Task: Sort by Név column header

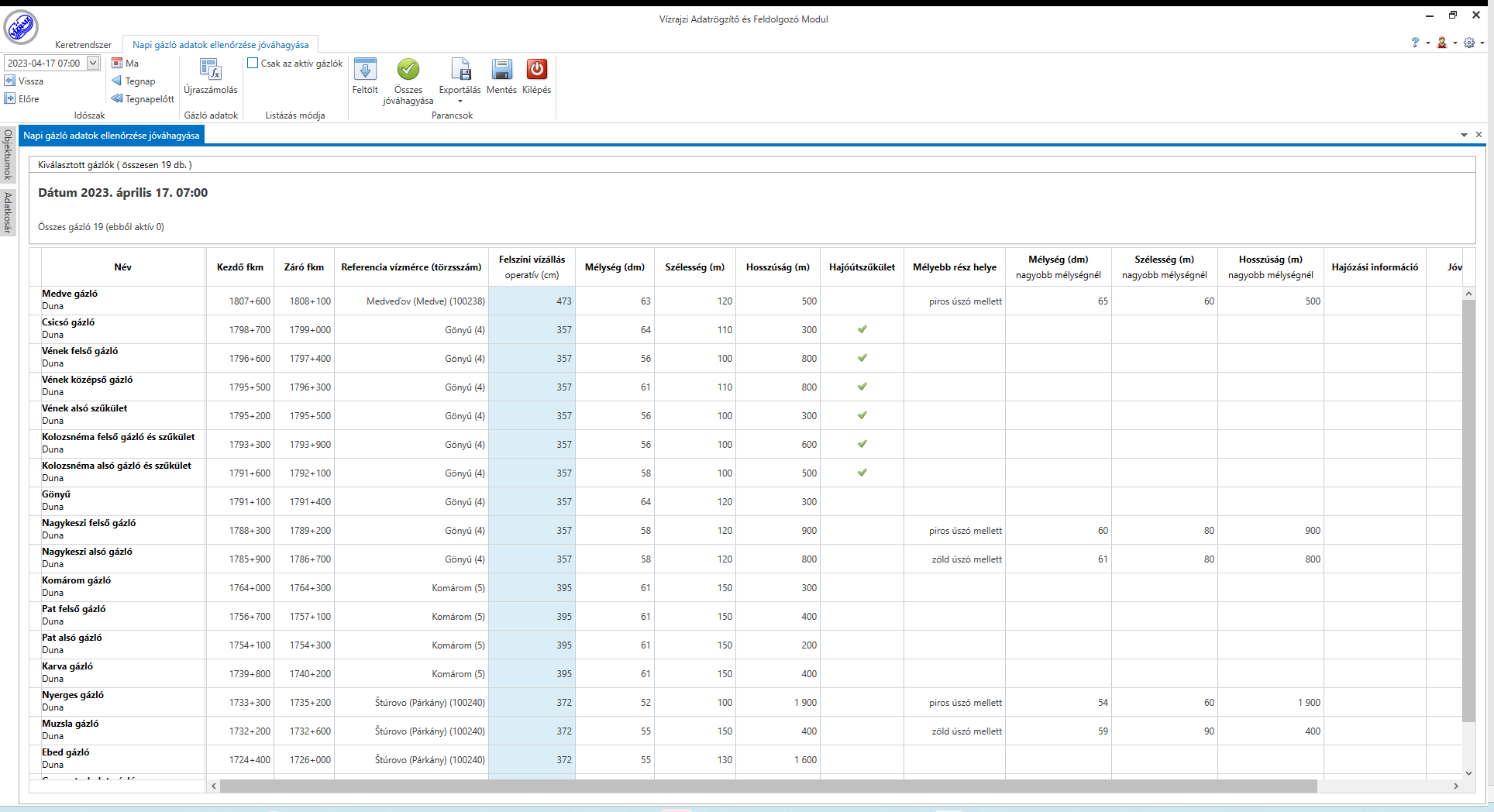Action: (123, 267)
